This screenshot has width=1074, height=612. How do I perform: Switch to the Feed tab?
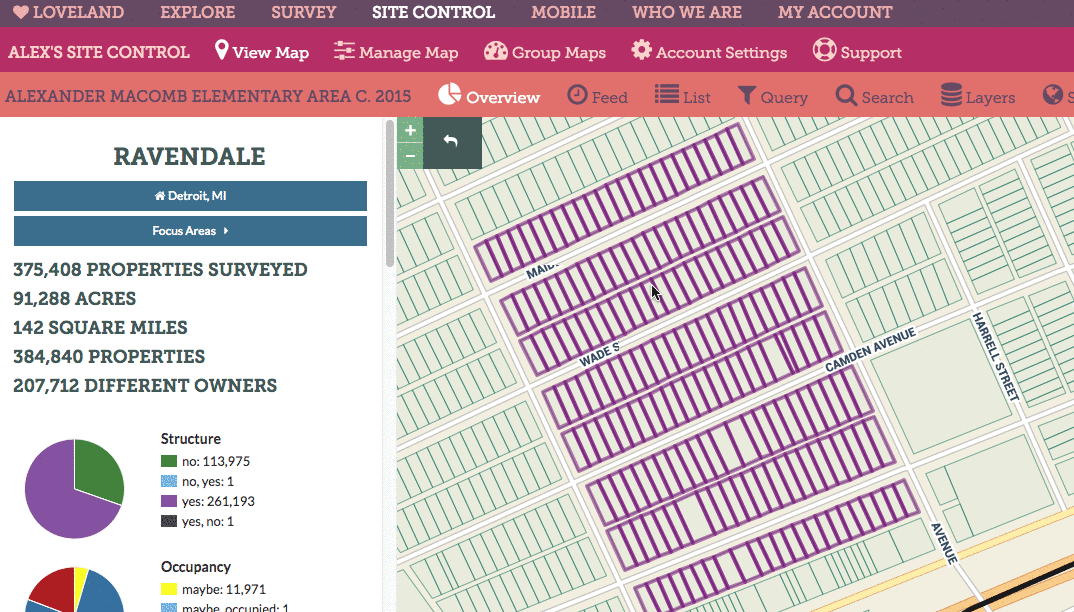(597, 96)
